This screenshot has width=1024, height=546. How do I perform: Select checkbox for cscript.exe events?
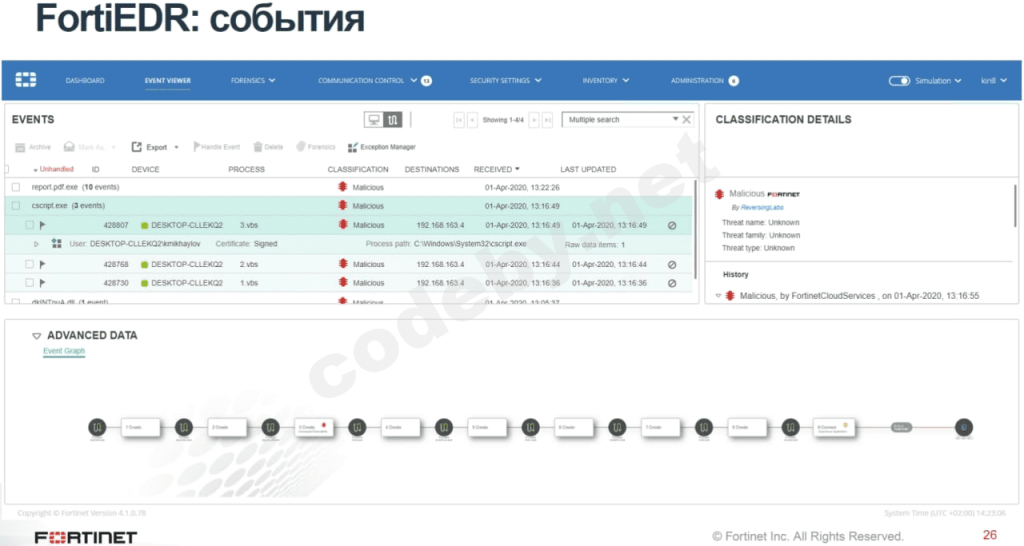click(x=16, y=206)
